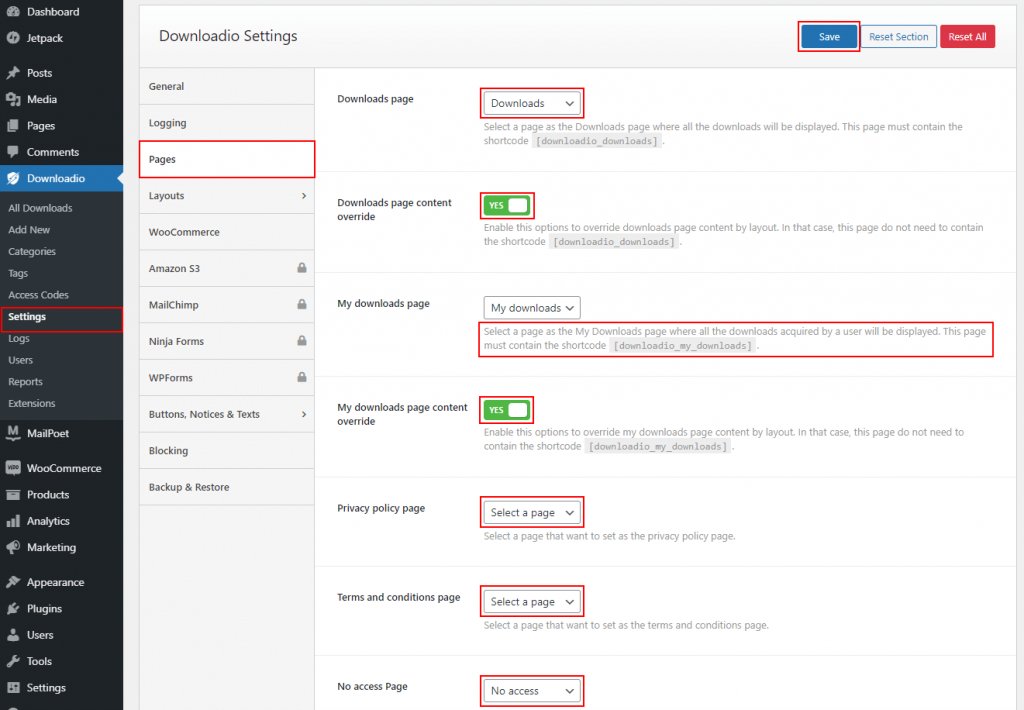Screen dimensions: 1024x710
Task: Click the Jetpack lightning icon
Action: [x=13, y=38]
